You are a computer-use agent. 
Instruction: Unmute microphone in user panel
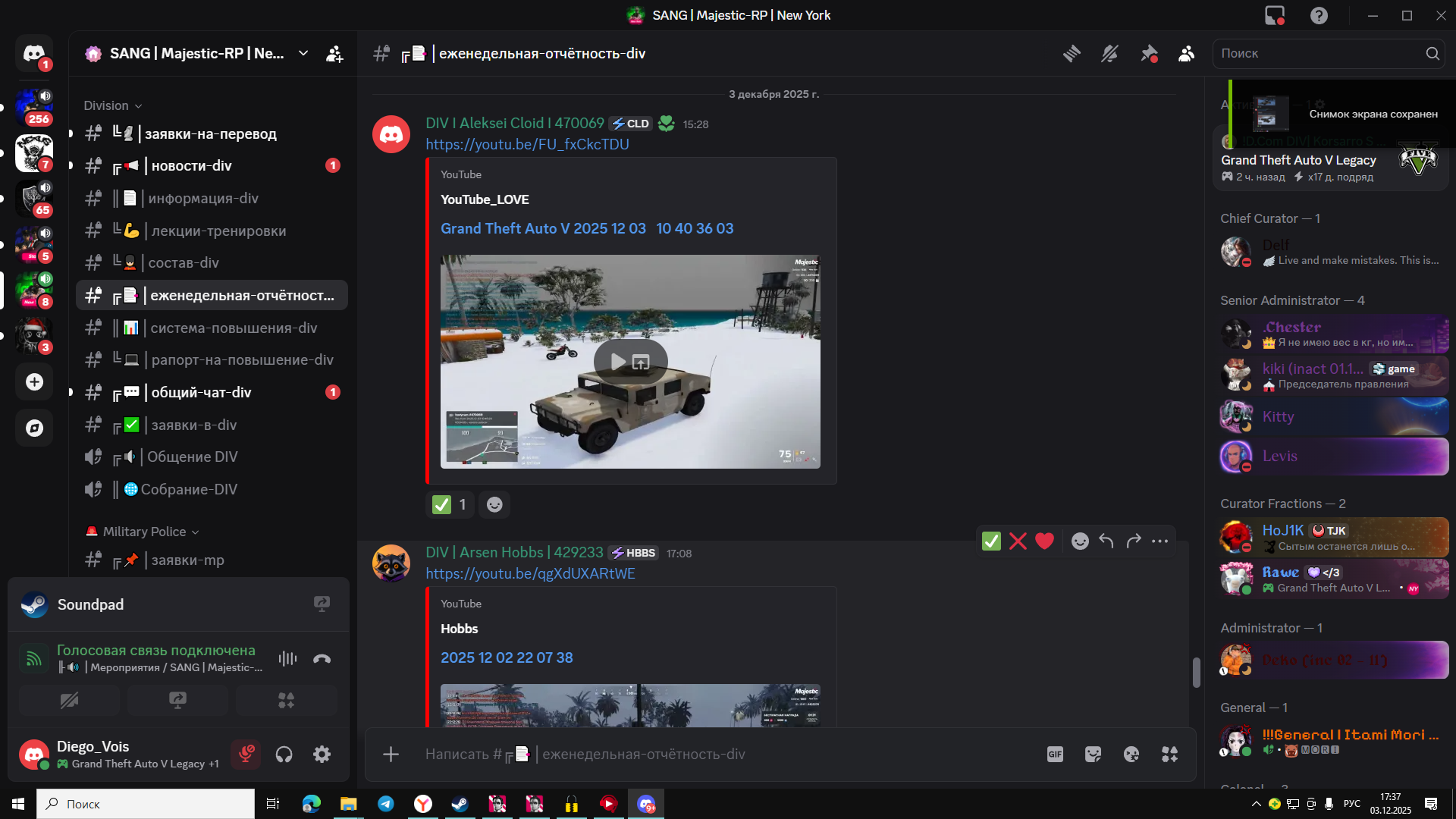[x=246, y=755]
